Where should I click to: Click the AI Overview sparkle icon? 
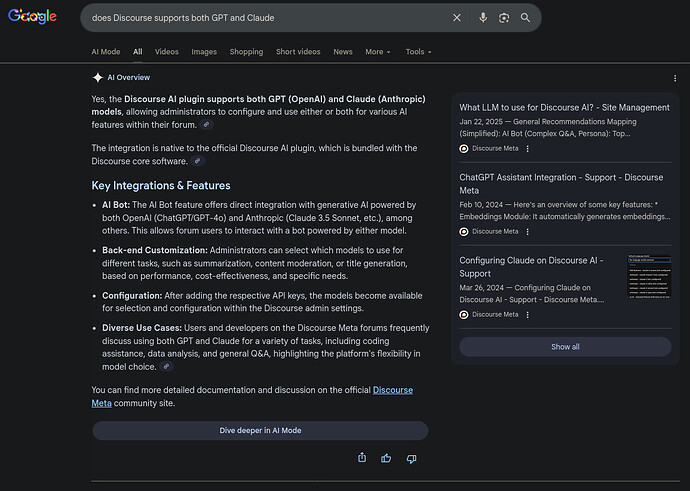tap(98, 77)
